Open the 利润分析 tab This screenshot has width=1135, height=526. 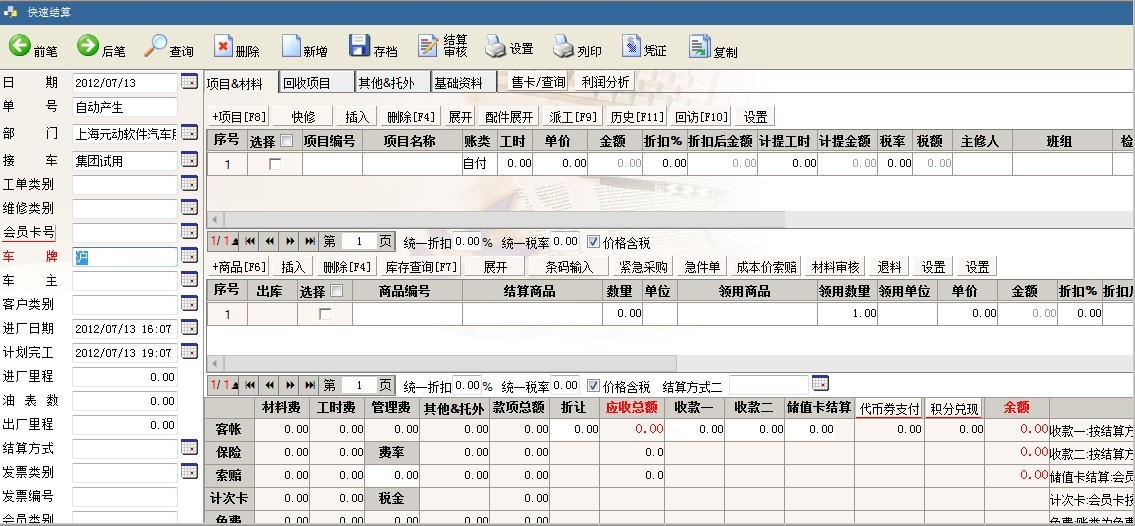(x=605, y=83)
